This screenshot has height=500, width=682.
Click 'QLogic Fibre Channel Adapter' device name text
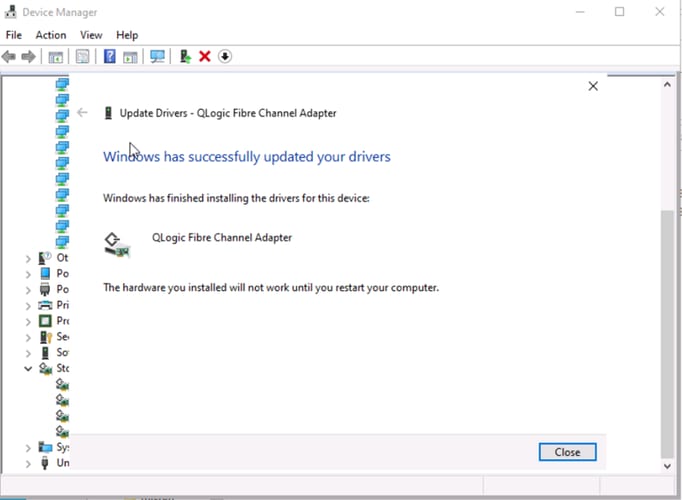[x=222, y=237]
